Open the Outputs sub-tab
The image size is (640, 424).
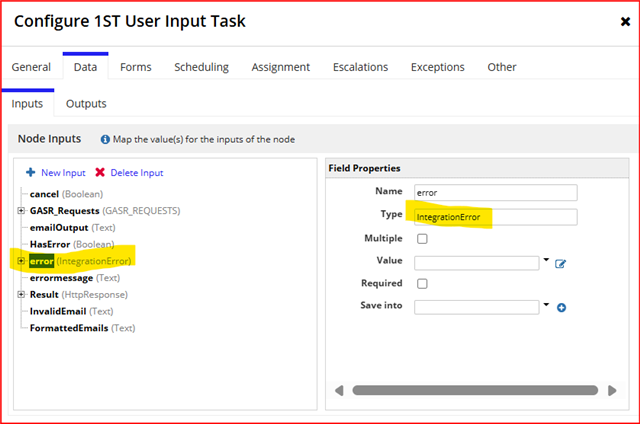pyautogui.click(x=86, y=104)
